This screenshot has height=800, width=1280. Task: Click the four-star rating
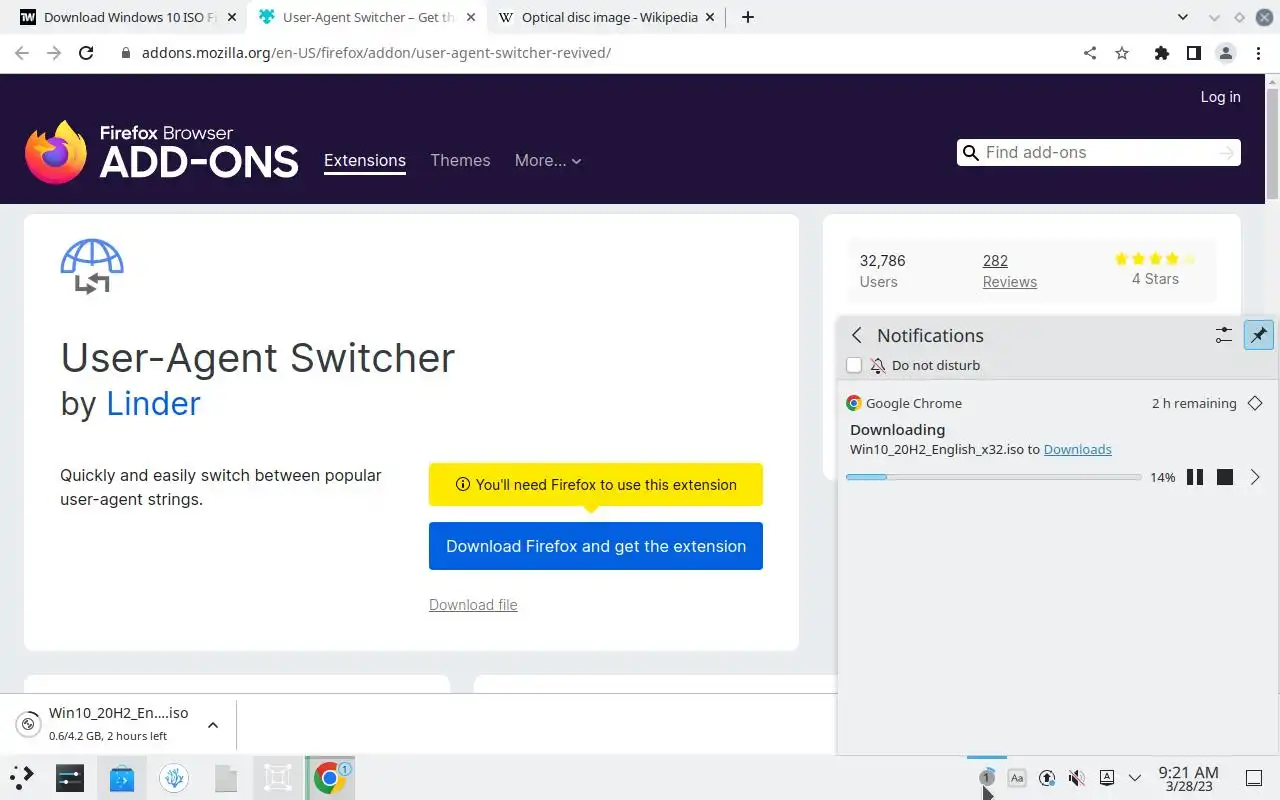pyautogui.click(x=1155, y=258)
